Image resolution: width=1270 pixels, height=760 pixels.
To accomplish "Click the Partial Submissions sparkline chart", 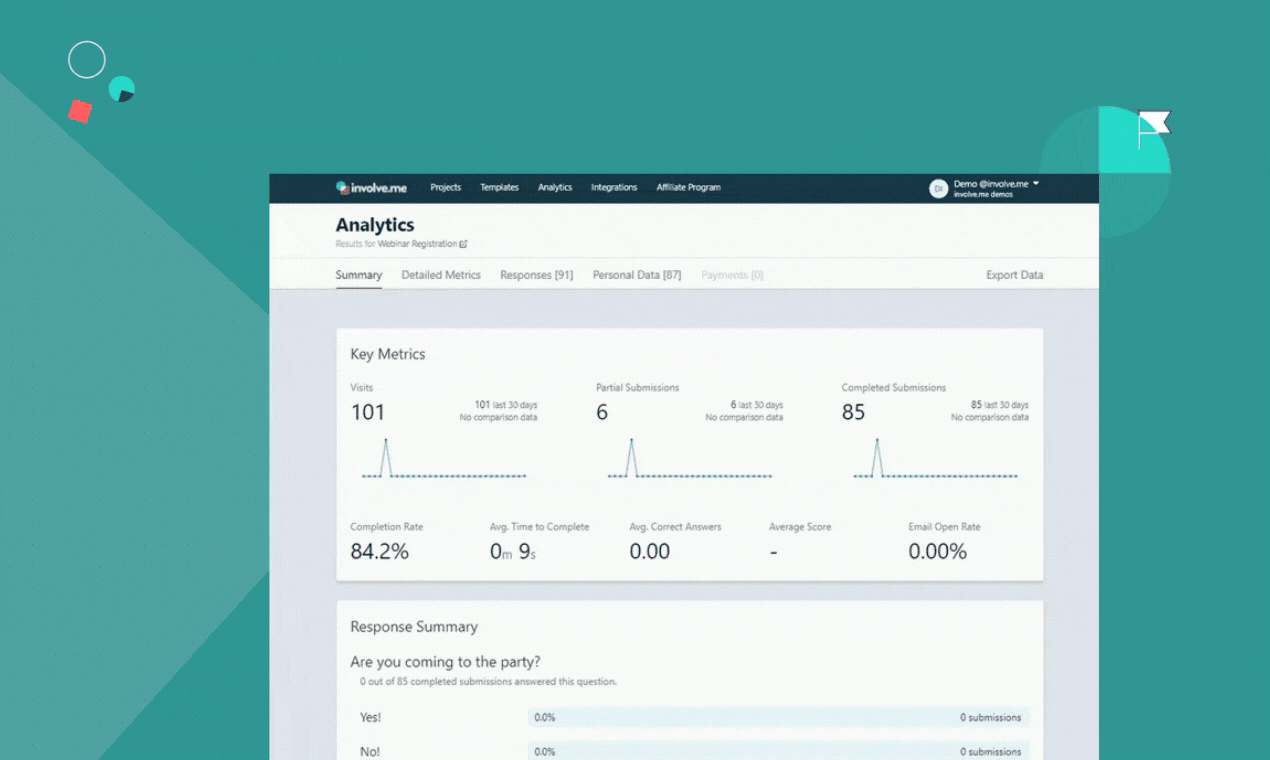I will 690,459.
